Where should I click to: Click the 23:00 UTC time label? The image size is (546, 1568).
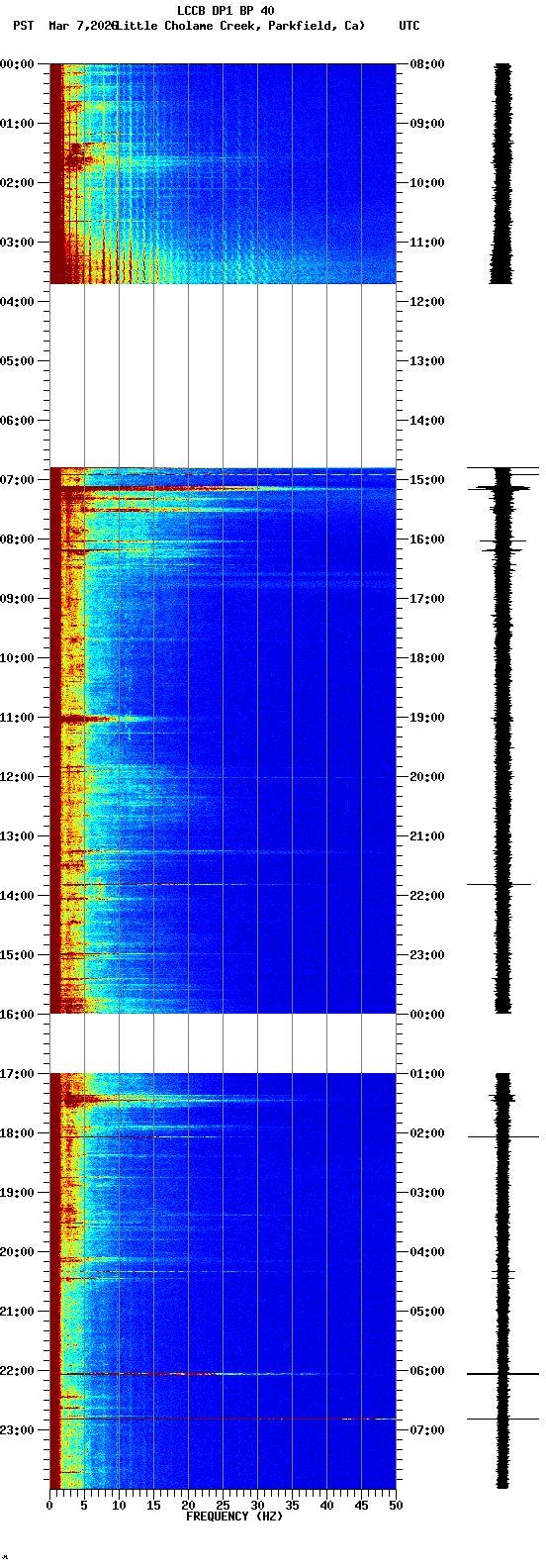click(428, 955)
